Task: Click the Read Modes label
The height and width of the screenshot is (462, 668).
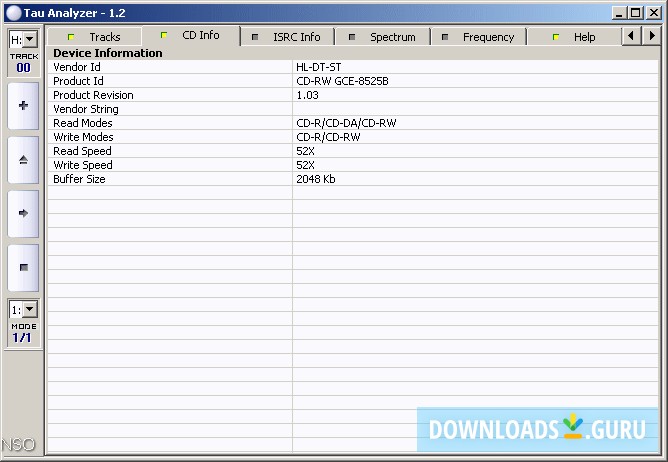Action: [x=83, y=123]
